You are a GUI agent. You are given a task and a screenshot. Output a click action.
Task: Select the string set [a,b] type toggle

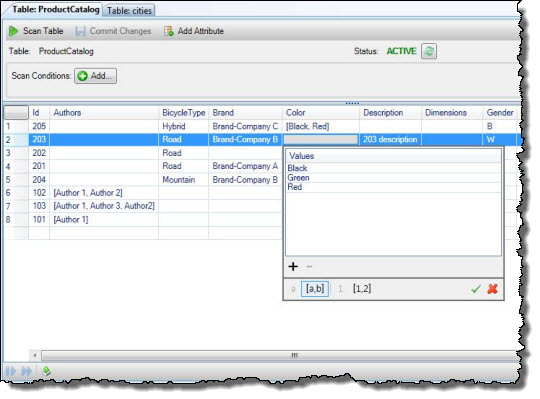[x=315, y=288]
